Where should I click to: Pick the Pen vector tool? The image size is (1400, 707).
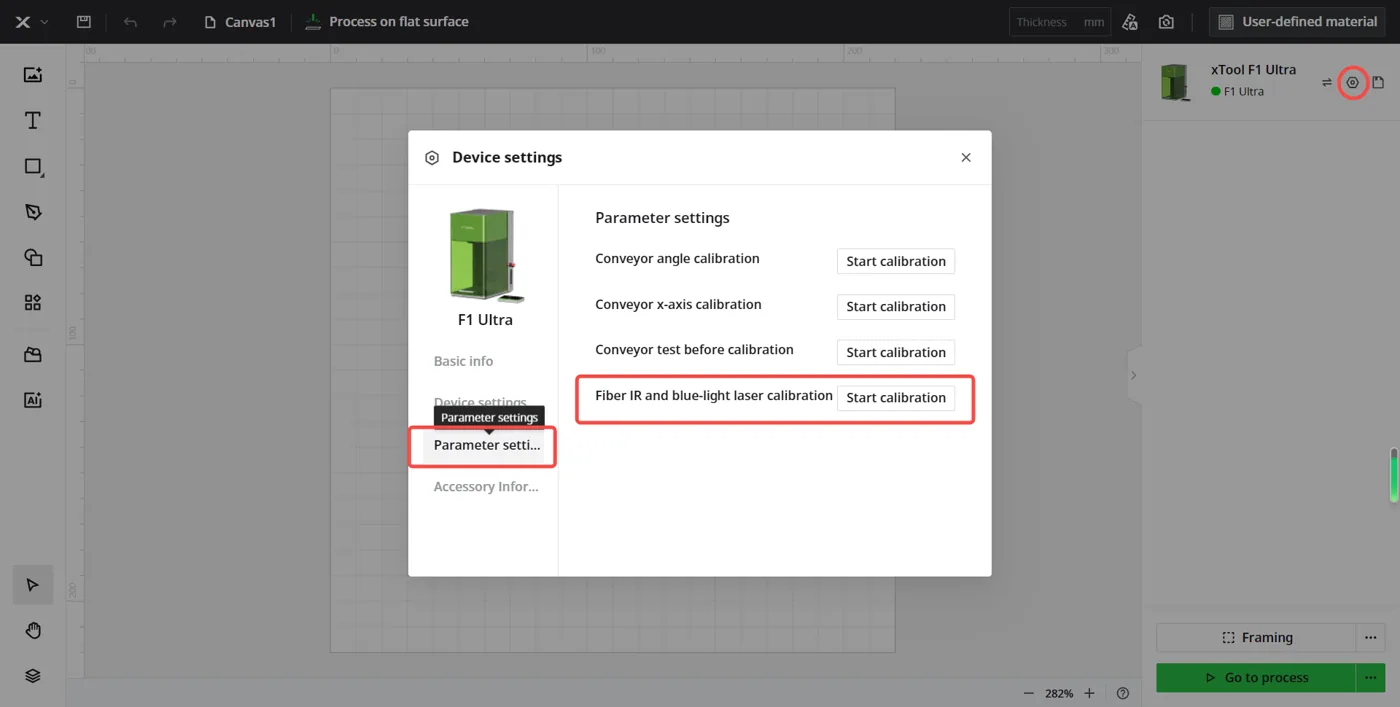click(33, 212)
